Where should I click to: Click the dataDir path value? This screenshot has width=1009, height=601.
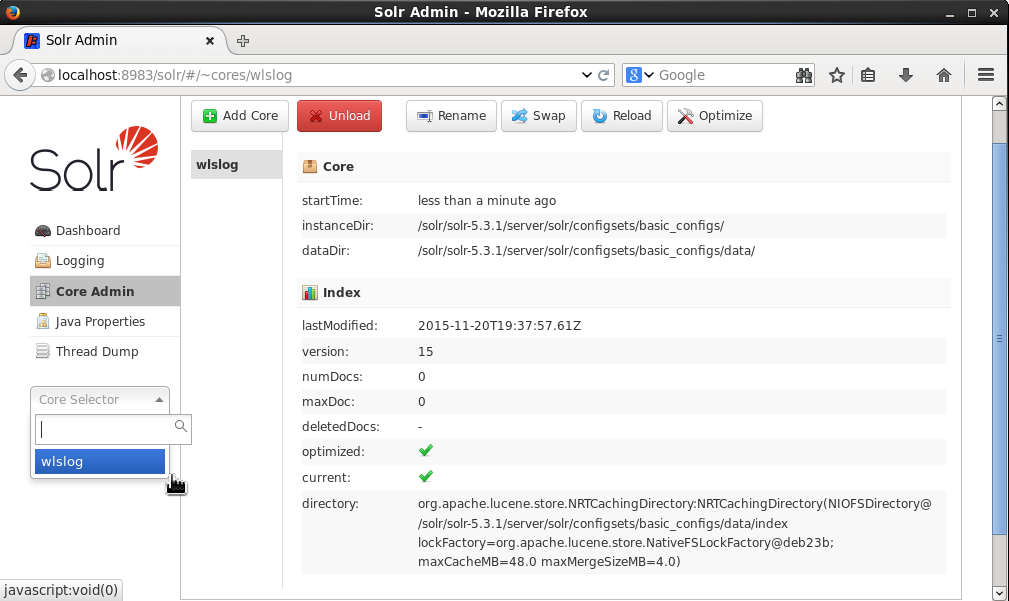click(586, 251)
